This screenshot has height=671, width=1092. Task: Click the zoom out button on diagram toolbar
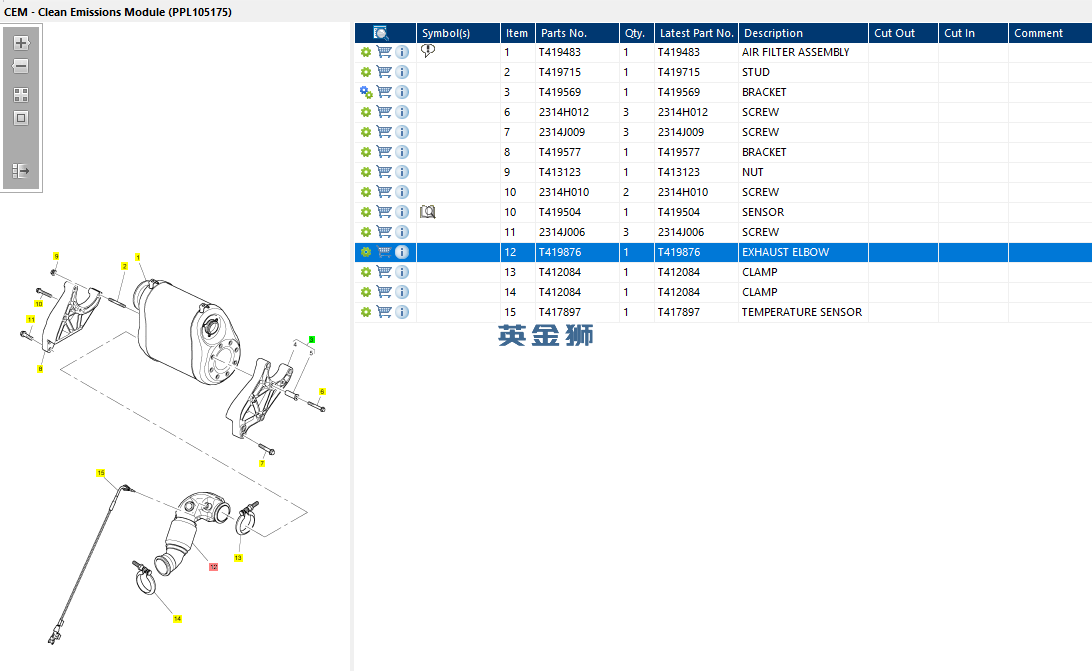[21, 66]
